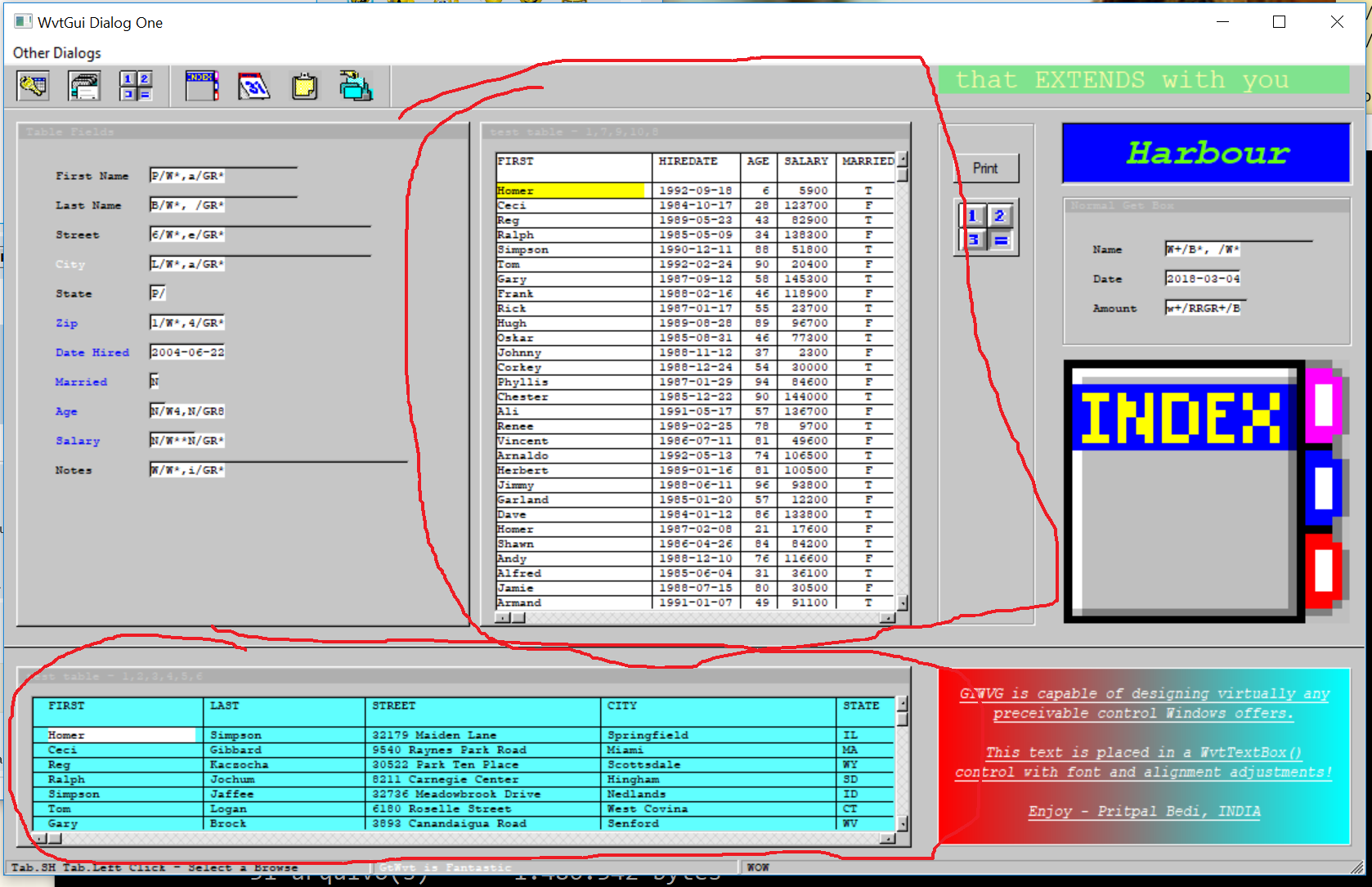
Task: Click hire date 1992-09-18 cell
Action: [696, 190]
